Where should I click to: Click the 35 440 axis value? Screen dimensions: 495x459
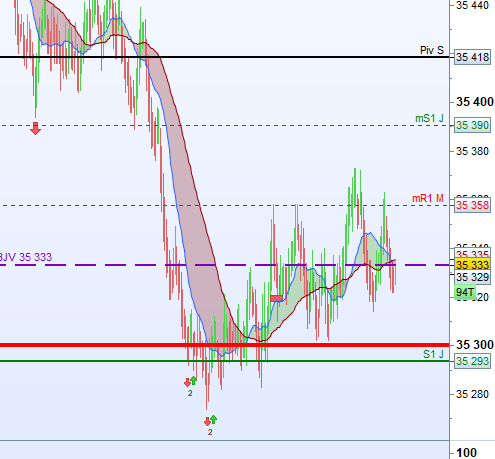(472, 5)
